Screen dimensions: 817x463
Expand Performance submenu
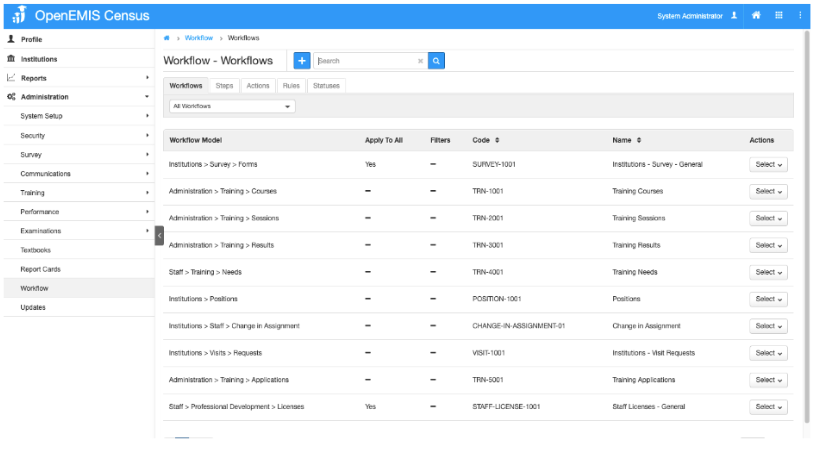[147, 211]
